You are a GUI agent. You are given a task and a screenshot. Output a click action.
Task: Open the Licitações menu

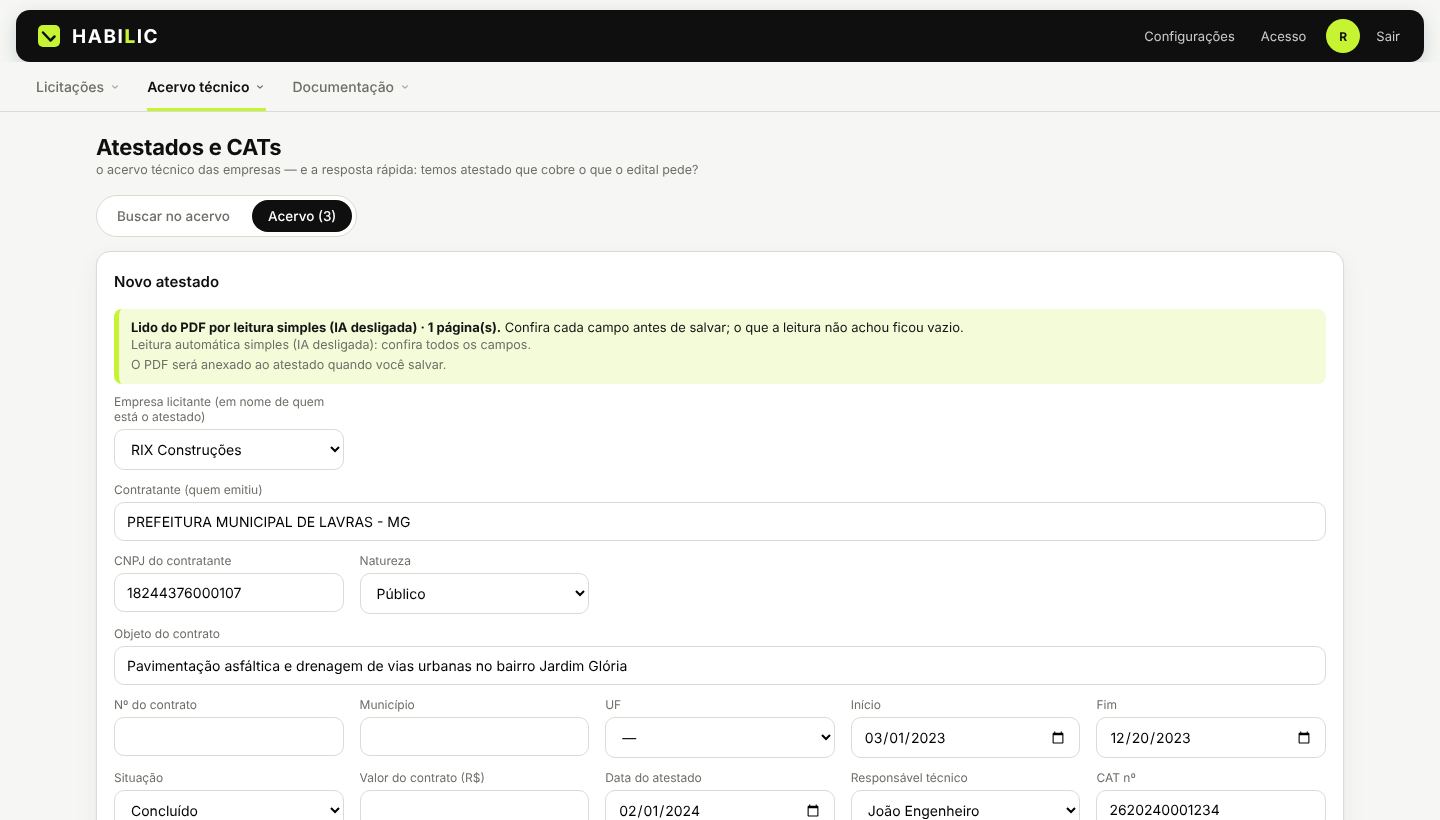click(x=77, y=87)
